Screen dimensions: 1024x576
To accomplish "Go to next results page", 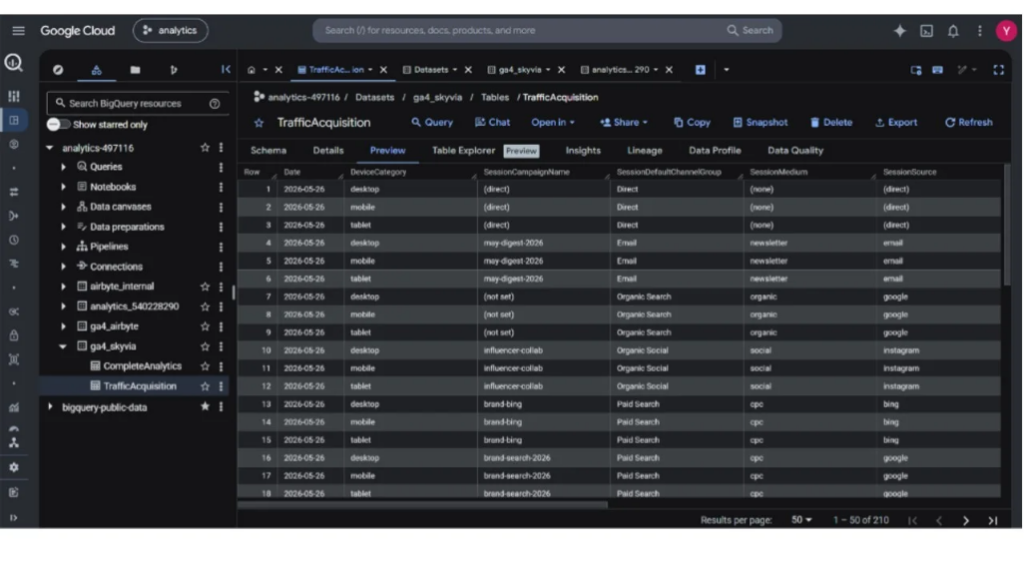I will click(x=965, y=520).
